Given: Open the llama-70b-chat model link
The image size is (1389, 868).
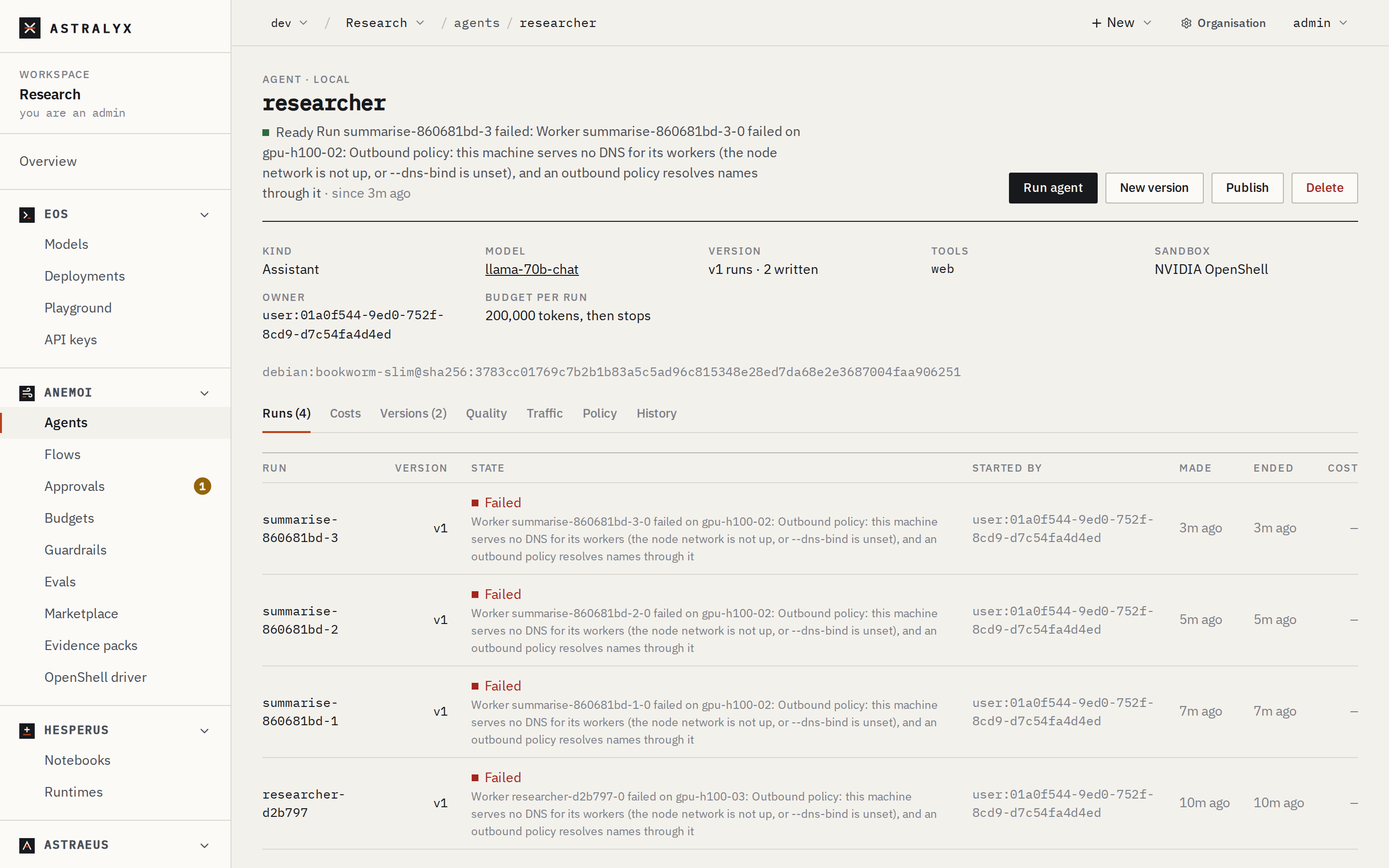Looking at the screenshot, I should [x=531, y=269].
